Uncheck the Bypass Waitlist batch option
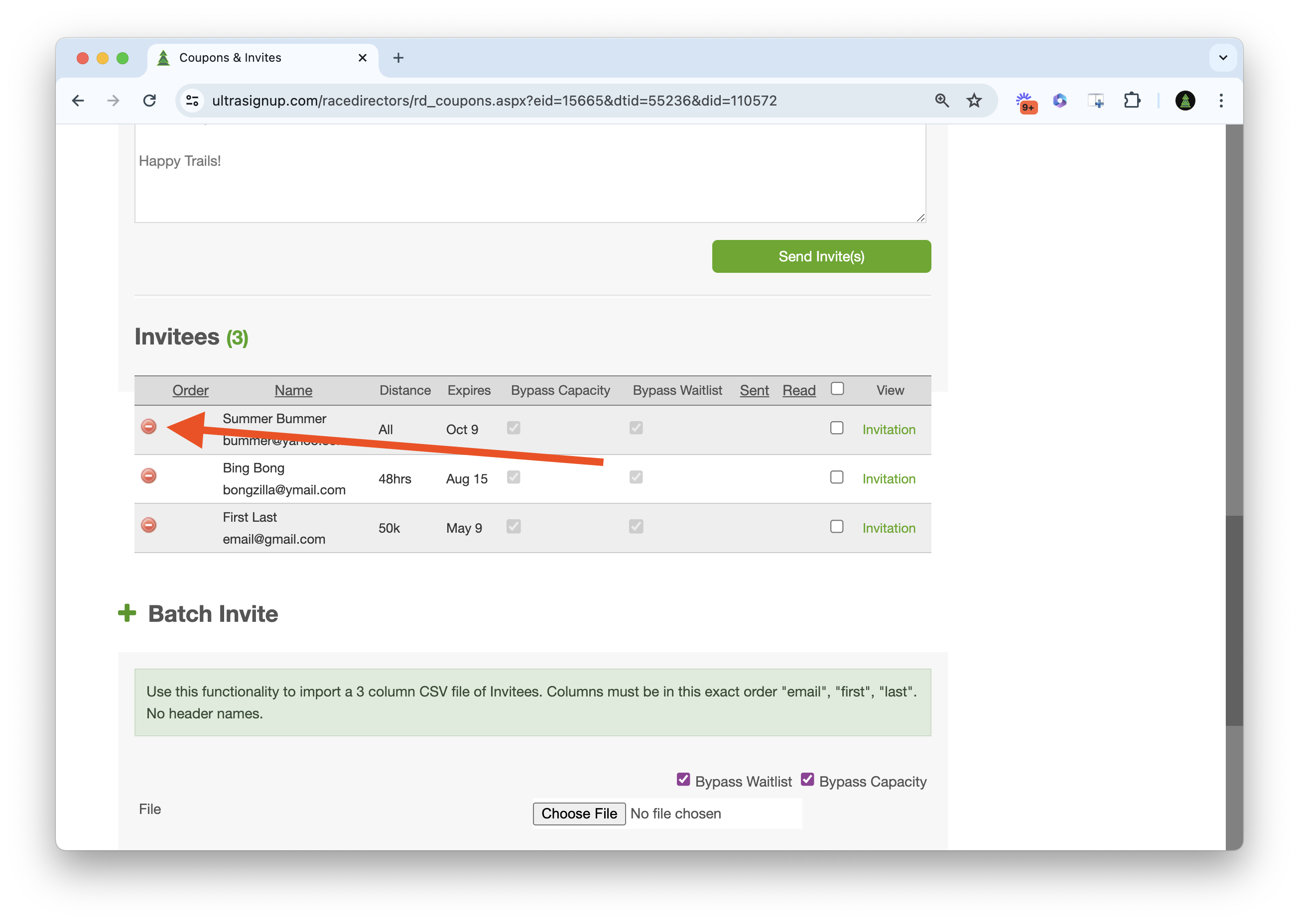The height and width of the screenshot is (924, 1299). (x=683, y=780)
